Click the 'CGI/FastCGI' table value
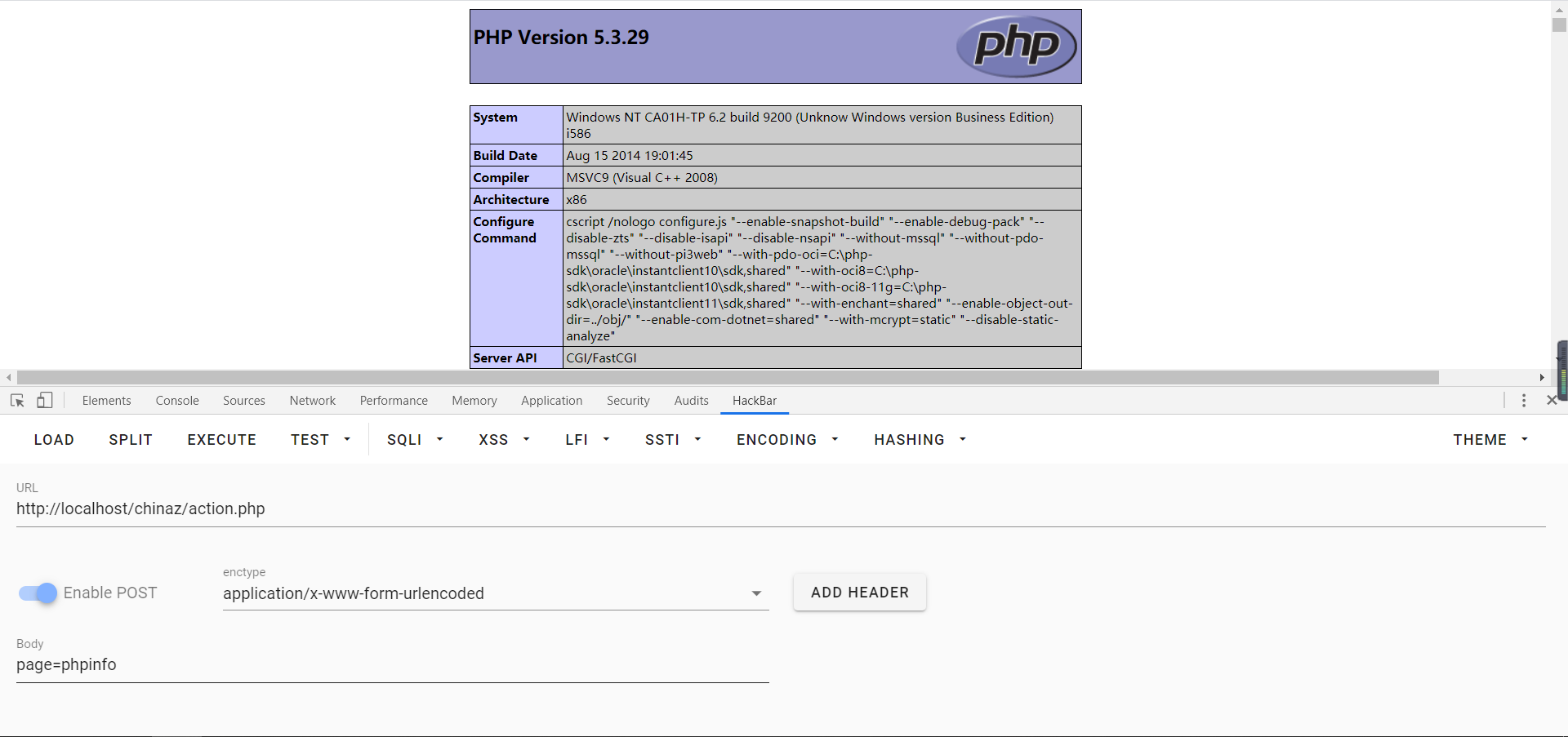This screenshot has width=1568, height=737. pyautogui.click(x=602, y=358)
